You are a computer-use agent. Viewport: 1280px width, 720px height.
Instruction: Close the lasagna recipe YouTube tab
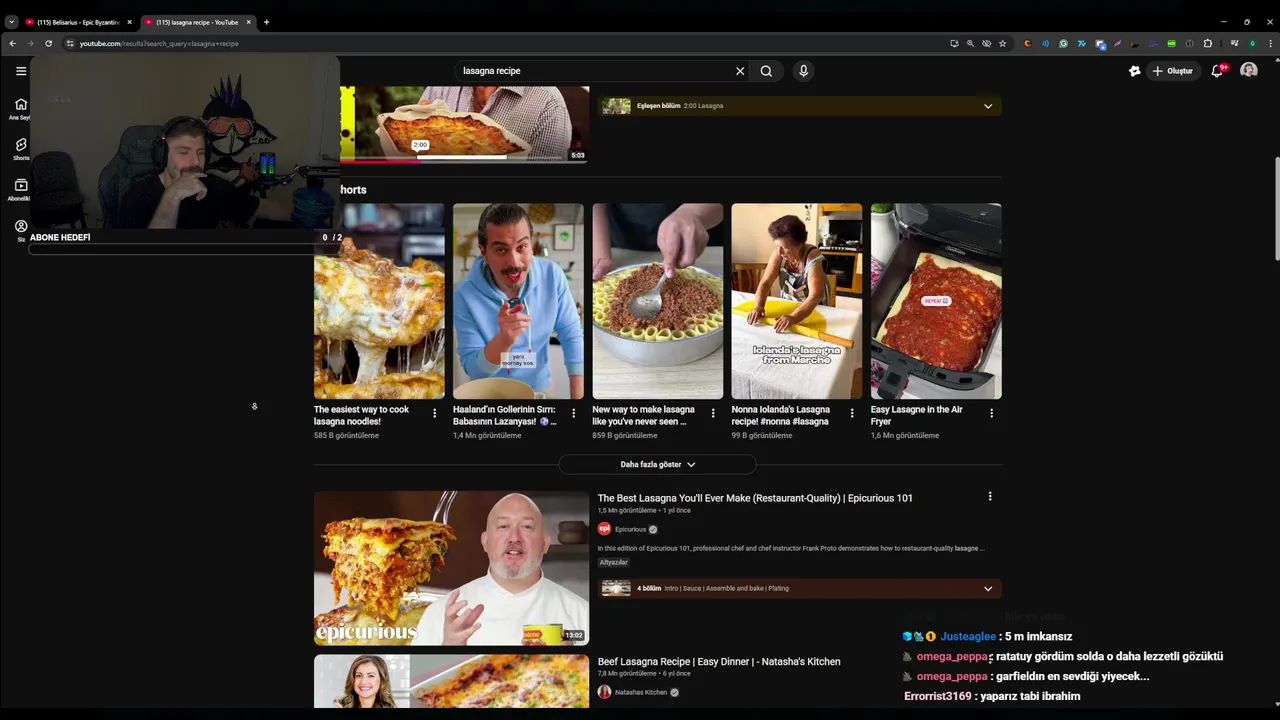(248, 22)
